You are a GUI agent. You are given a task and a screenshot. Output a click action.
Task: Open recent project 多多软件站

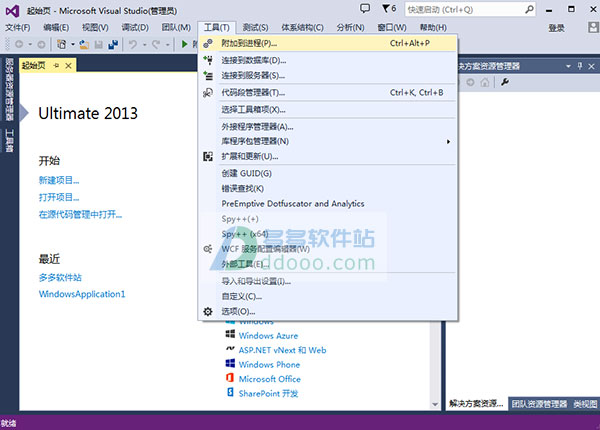tap(60, 277)
